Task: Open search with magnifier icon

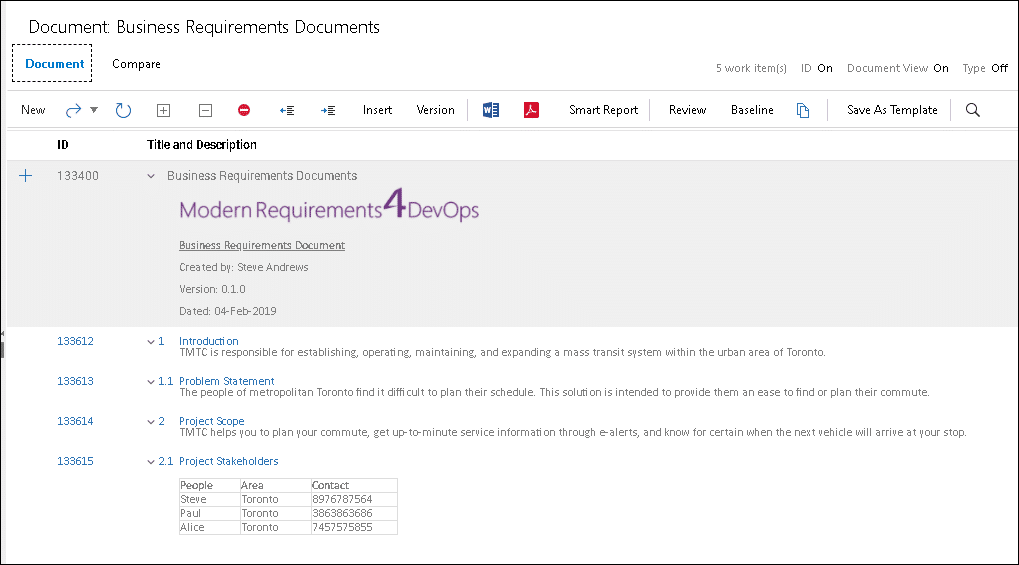Action: pos(972,110)
